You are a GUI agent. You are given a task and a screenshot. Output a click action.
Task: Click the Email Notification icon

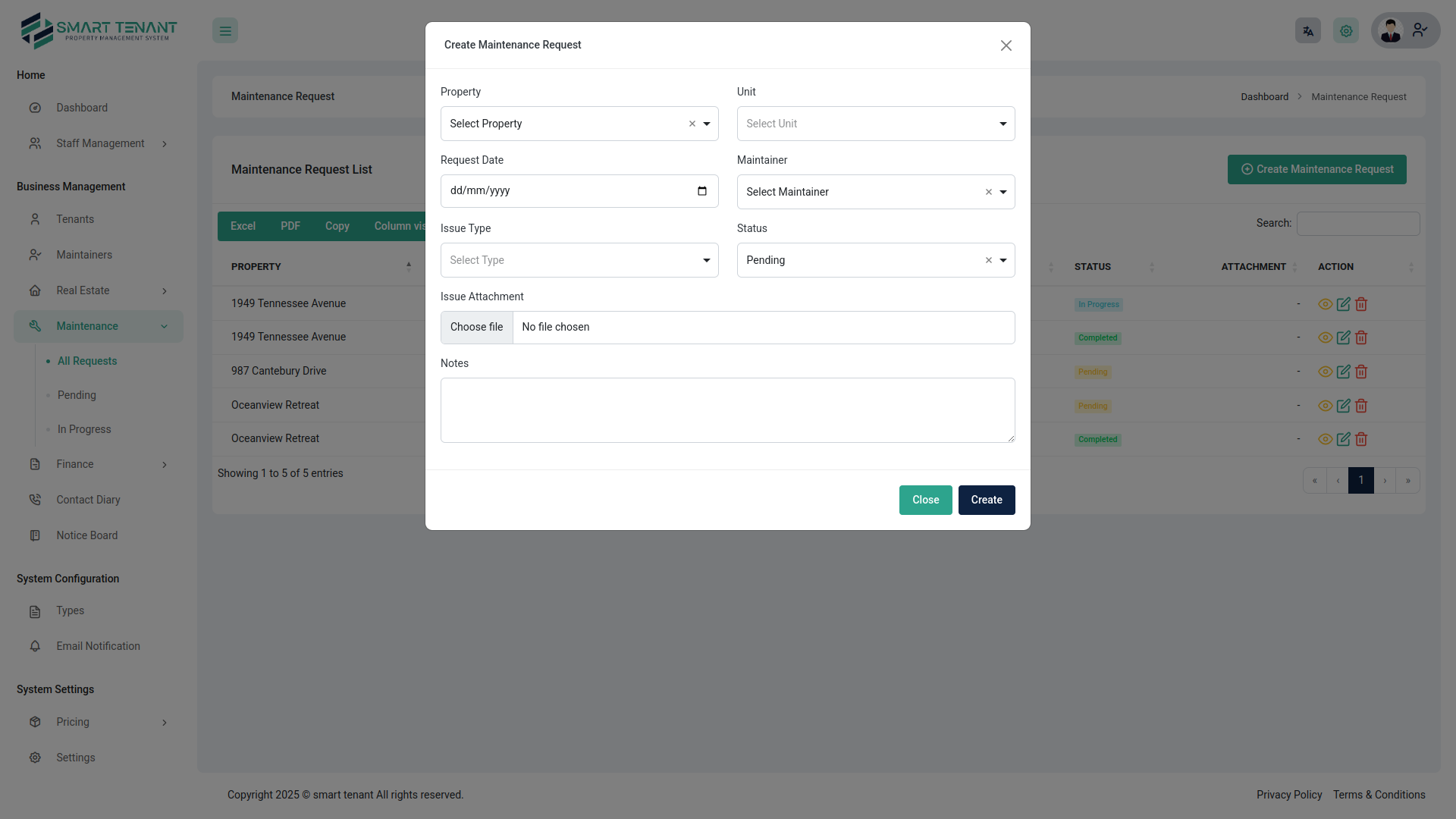36,646
